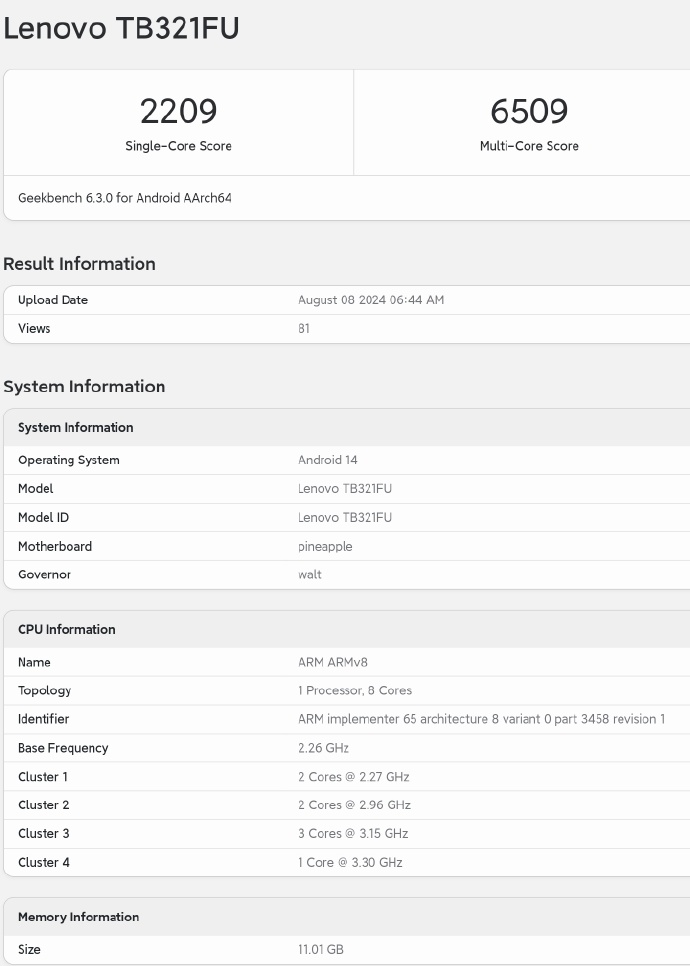Click the Lenovo TB321FU page title
Viewport: 690px width, 966px height.
pos(121,29)
